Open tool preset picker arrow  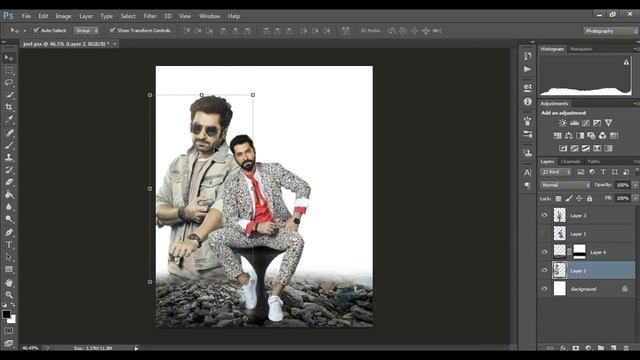pos(24,31)
